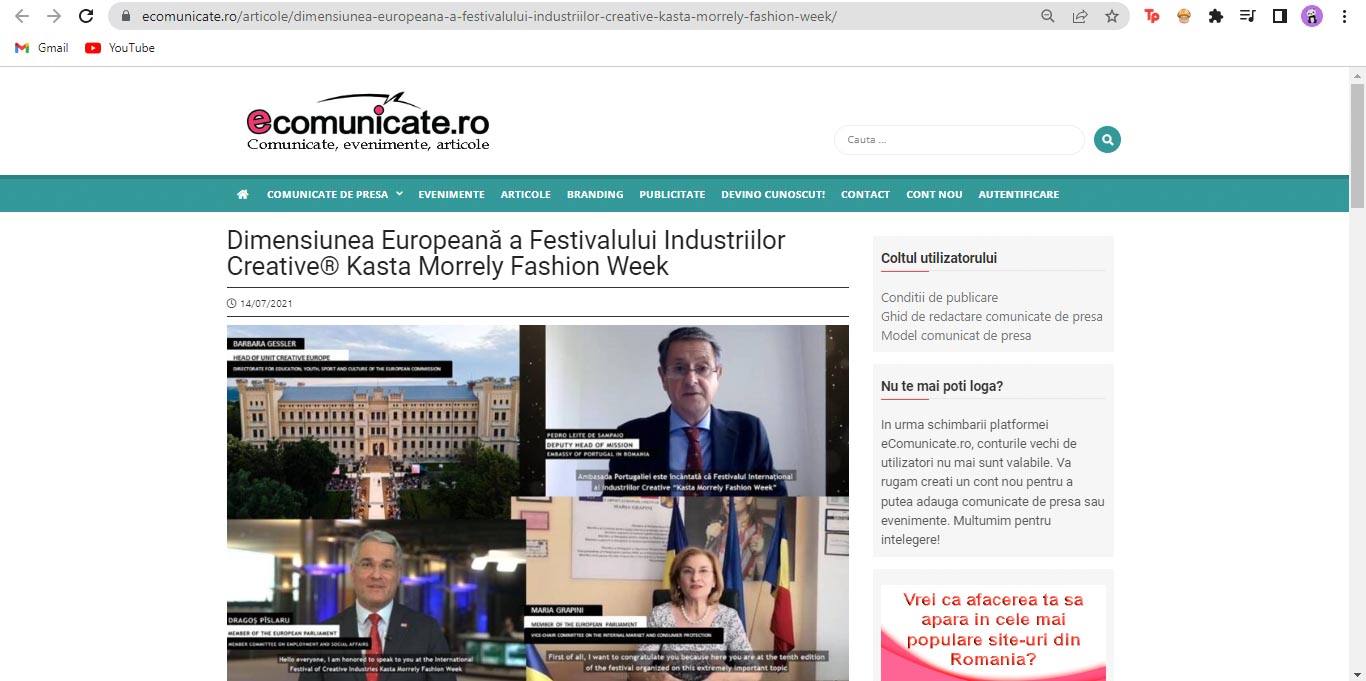This screenshot has width=1366, height=681.
Task: Go forward with the browser forward arrow
Action: 54,16
